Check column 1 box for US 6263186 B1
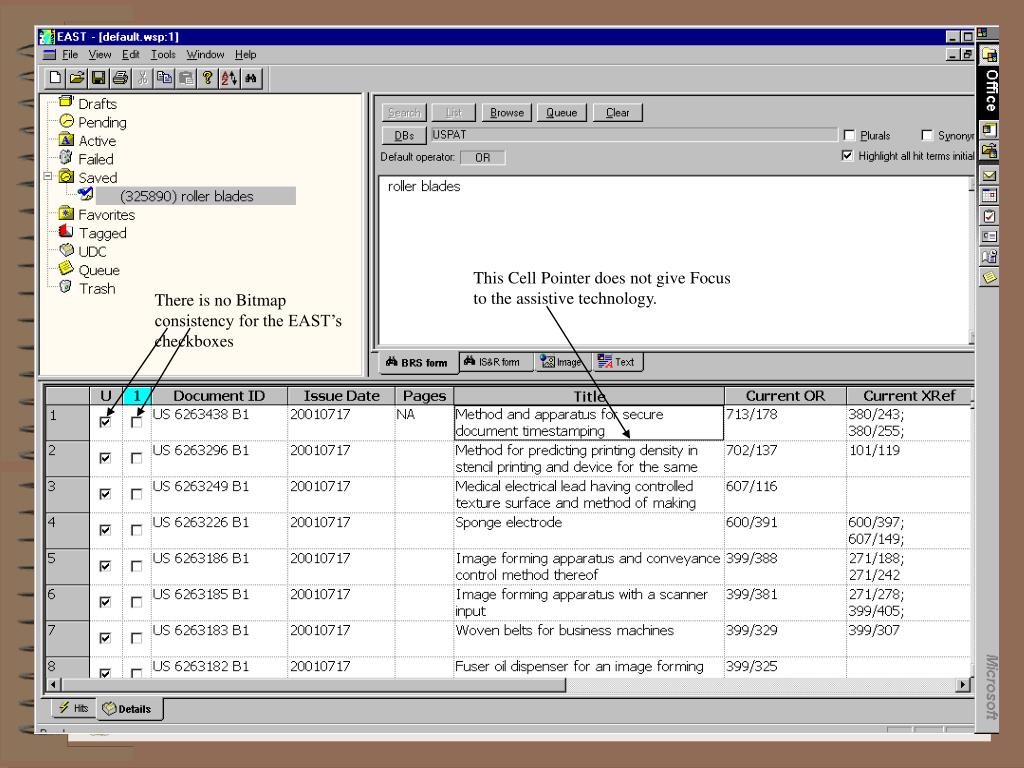 [x=136, y=566]
